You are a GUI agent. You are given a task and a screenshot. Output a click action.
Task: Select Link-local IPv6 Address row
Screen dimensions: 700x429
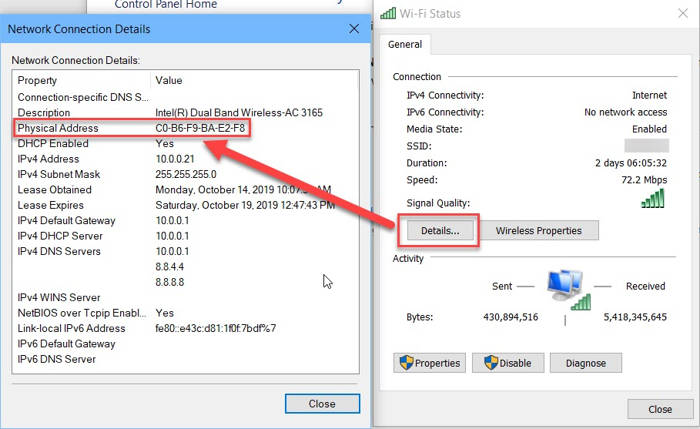tap(185, 329)
